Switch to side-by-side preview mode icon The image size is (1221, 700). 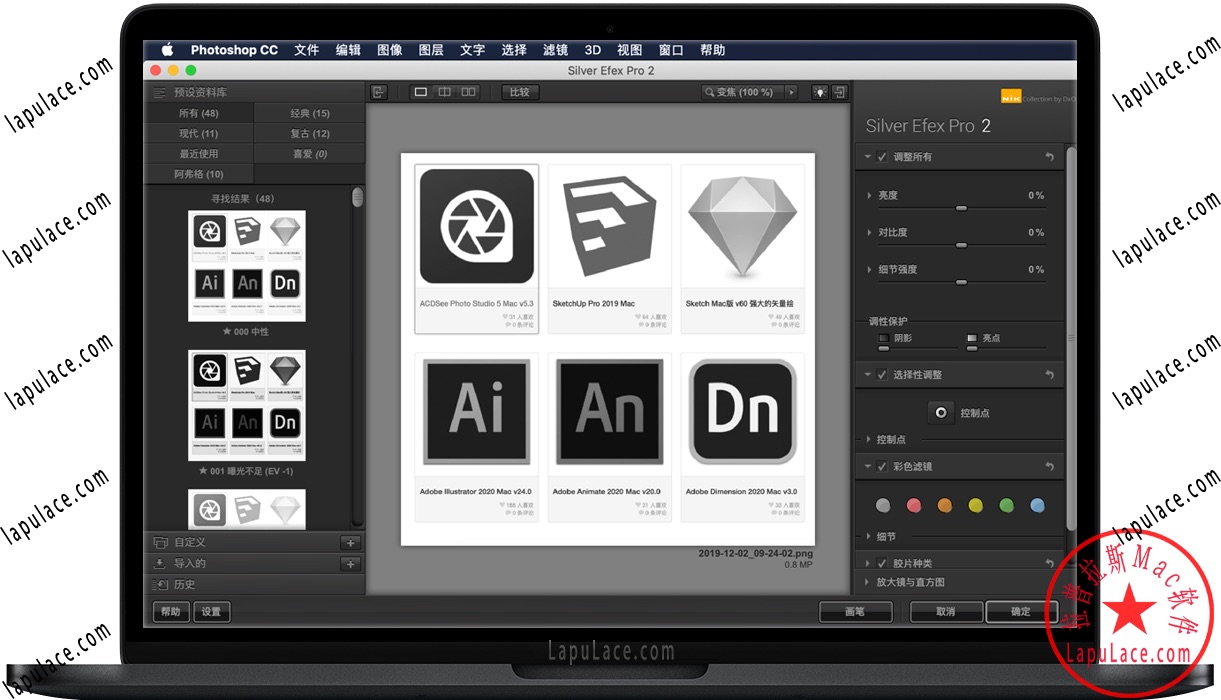click(468, 90)
